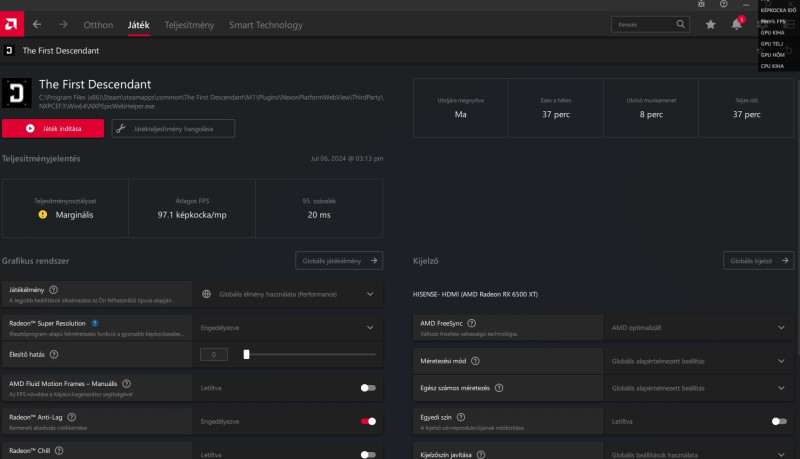This screenshot has width=800, height=459.
Task: Show help for Egész számos méretezés
Action: point(499,388)
